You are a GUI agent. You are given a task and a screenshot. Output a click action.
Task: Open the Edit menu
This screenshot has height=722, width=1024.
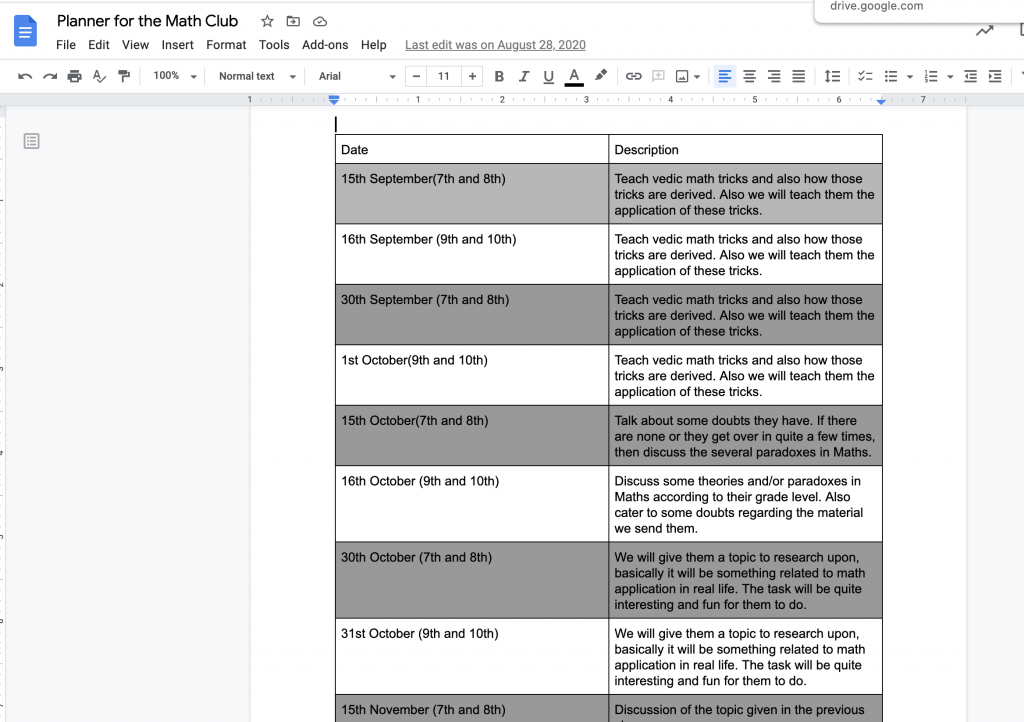click(99, 45)
